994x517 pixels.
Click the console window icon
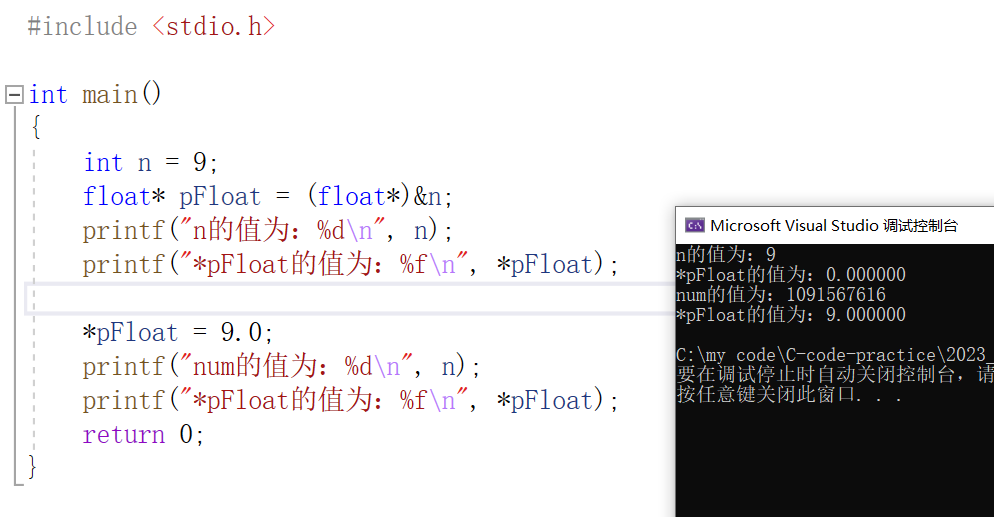coord(695,226)
